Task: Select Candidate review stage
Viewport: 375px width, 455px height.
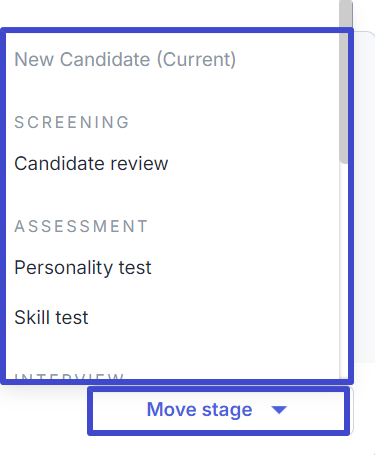Action: click(91, 163)
